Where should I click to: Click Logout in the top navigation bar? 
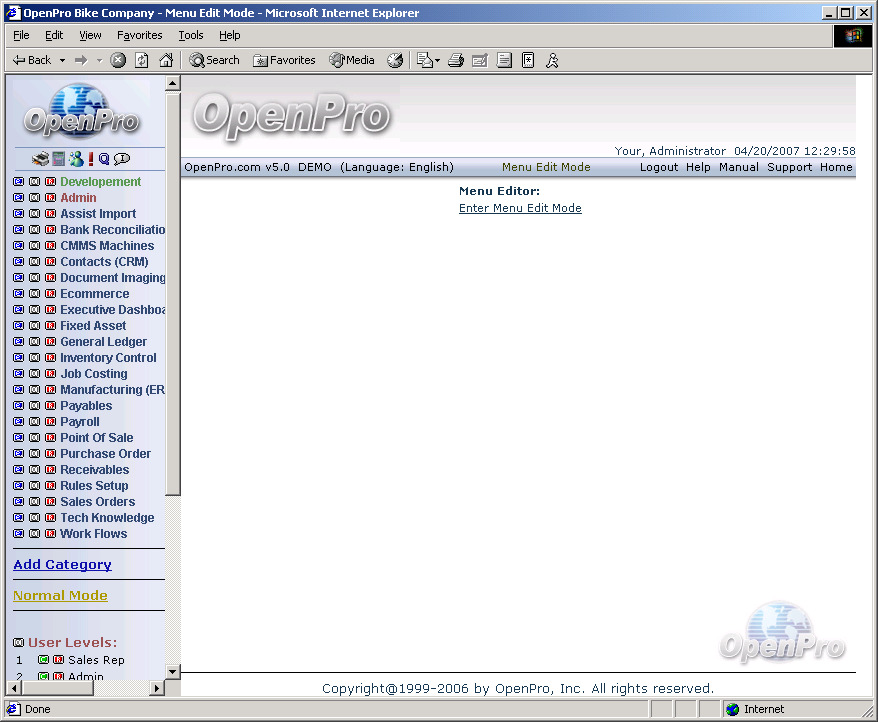tap(659, 167)
